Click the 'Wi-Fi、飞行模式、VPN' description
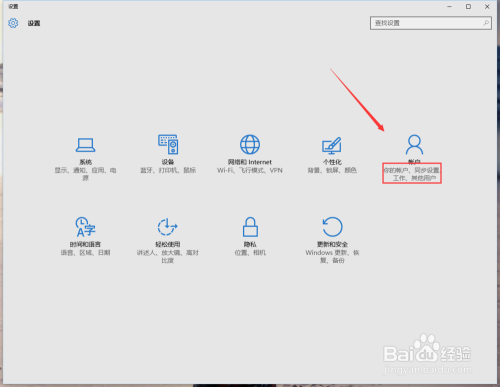500x387 pixels. pos(250,170)
